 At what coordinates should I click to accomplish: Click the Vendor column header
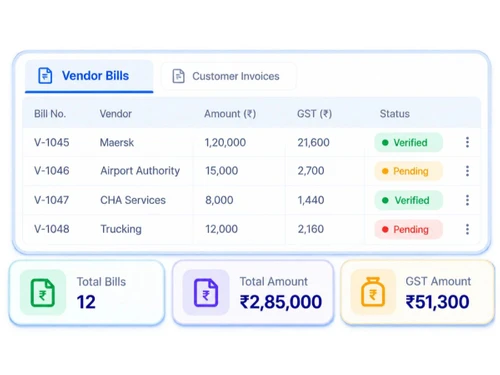click(x=116, y=114)
